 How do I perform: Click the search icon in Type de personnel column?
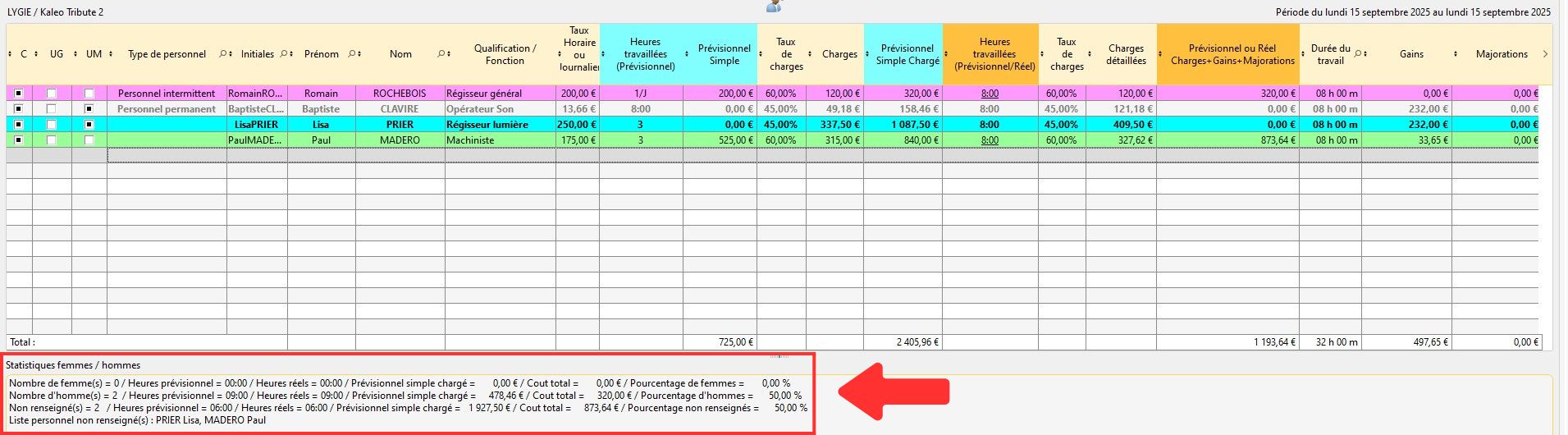pos(222,54)
